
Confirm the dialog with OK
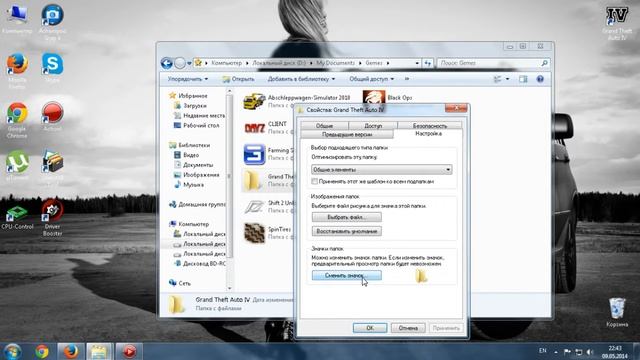370,328
